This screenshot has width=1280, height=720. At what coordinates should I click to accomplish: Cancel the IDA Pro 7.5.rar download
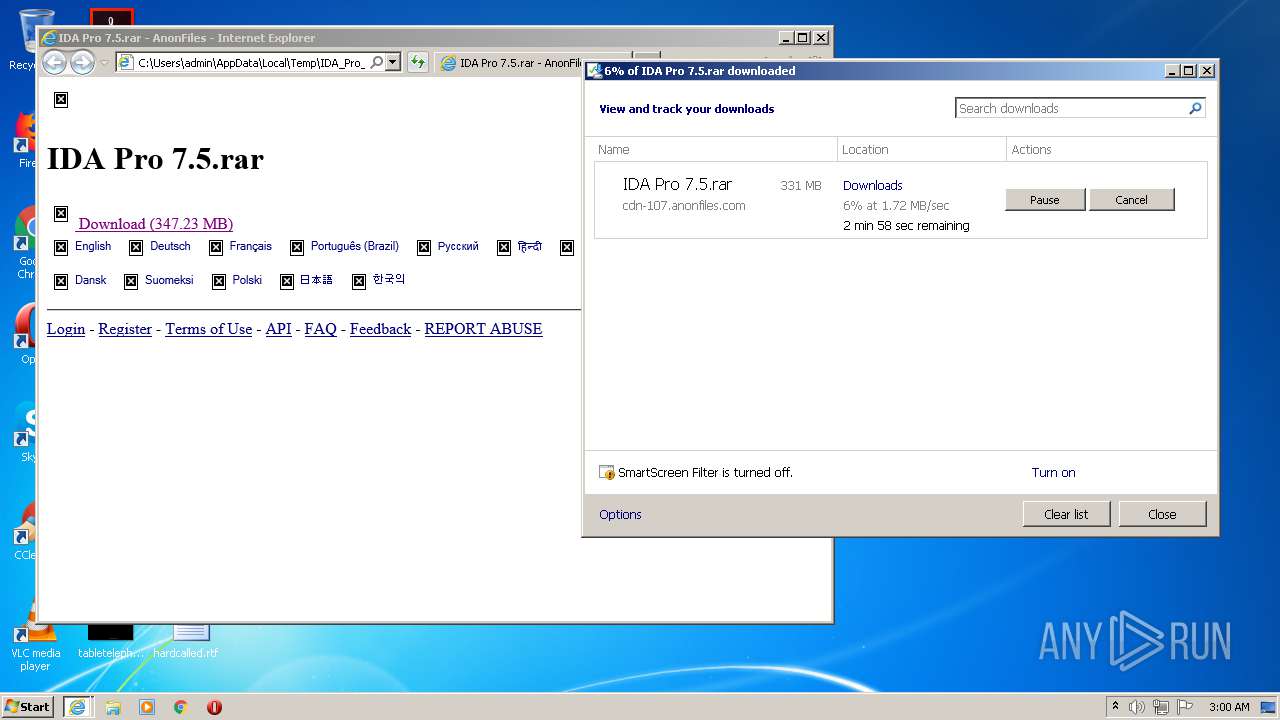coord(1131,200)
